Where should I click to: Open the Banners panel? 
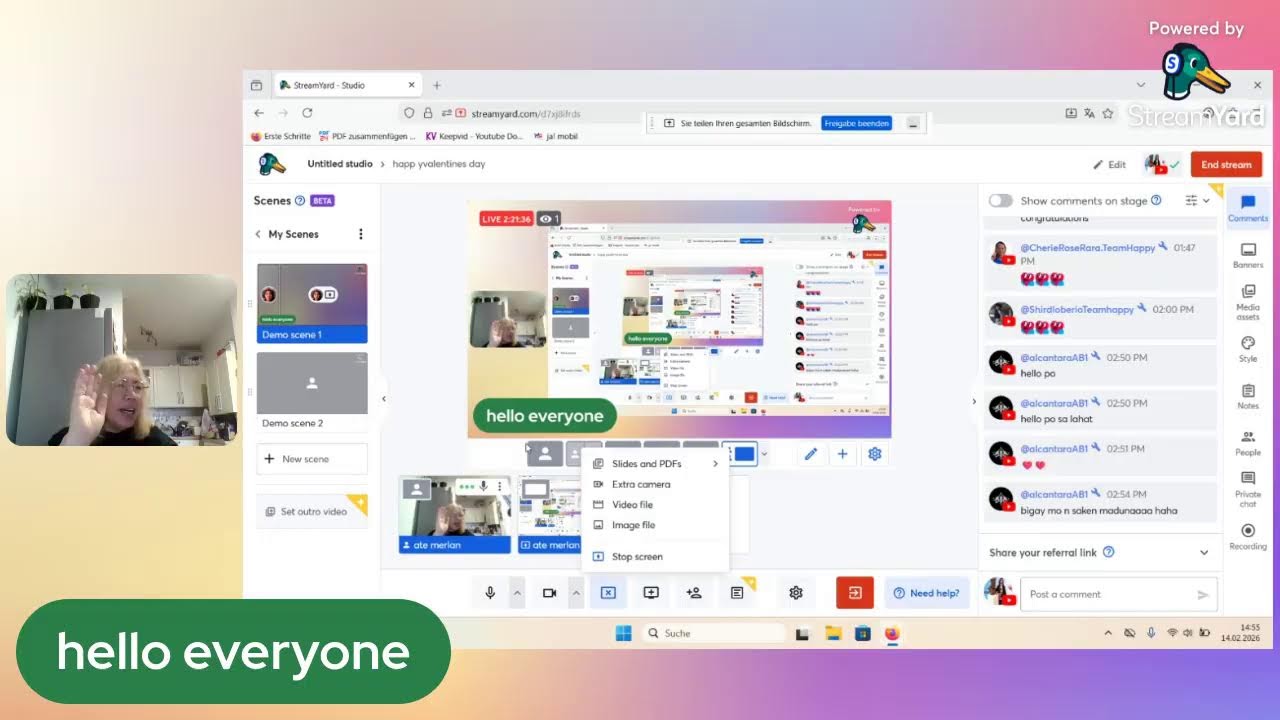[1248, 256]
